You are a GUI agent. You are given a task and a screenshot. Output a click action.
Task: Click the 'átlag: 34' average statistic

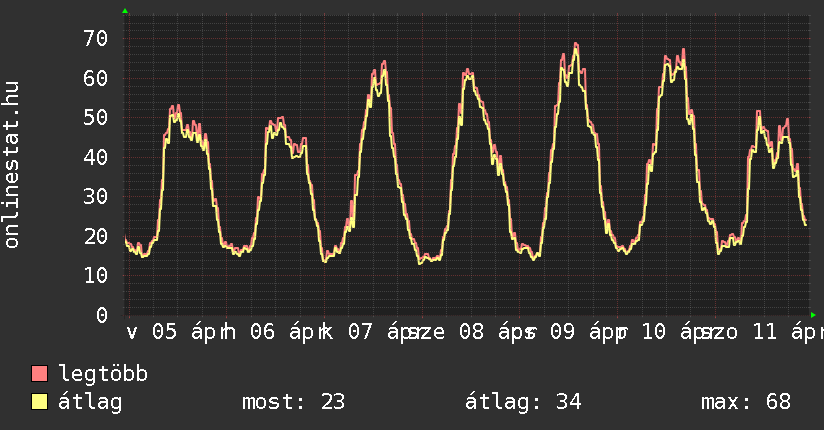coord(523,402)
